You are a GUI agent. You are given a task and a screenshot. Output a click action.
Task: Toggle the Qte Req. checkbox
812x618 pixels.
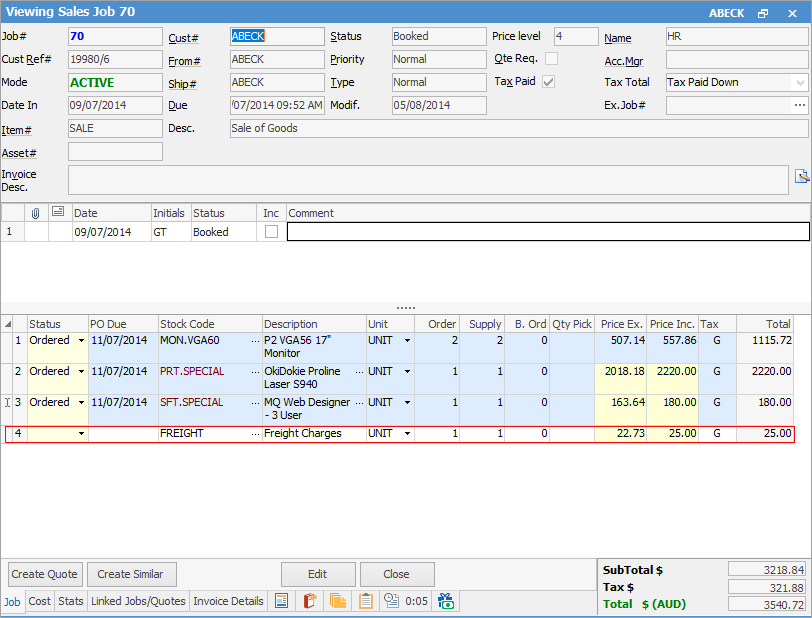(551, 59)
